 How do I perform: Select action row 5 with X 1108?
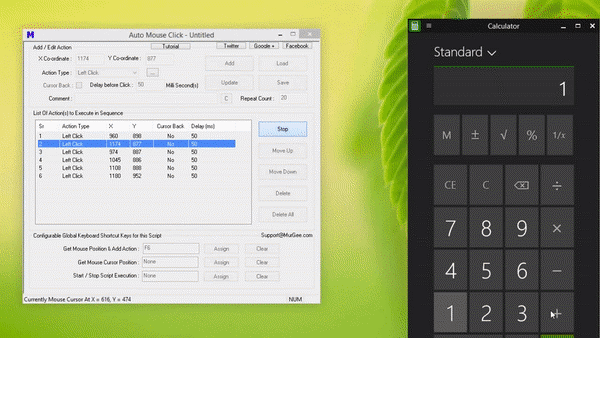pyautogui.click(x=137, y=168)
